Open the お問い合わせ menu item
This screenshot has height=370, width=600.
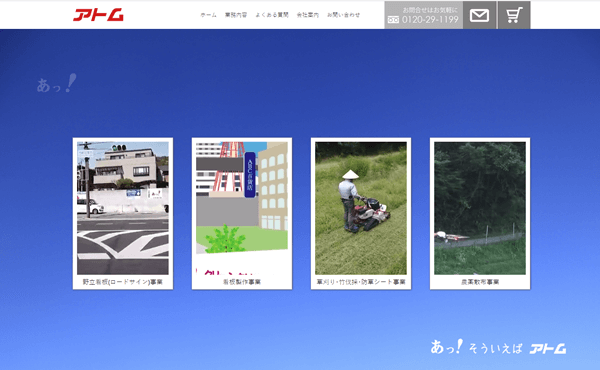(x=343, y=15)
